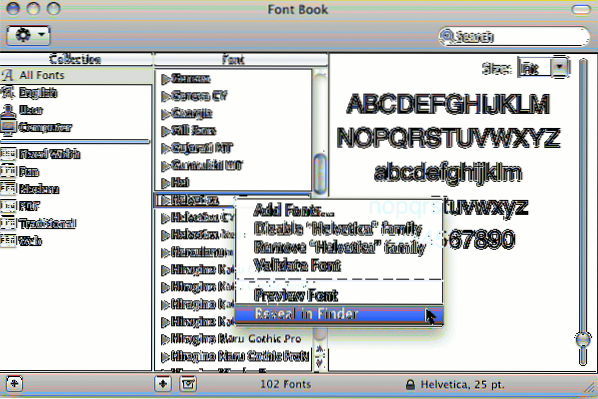Open the gear Action menu
The width and height of the screenshot is (598, 399).
pos(28,35)
